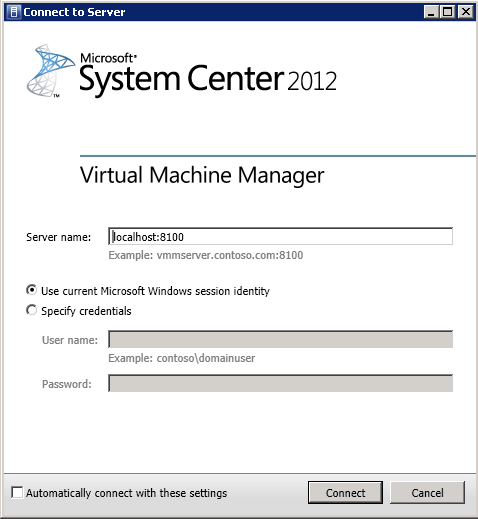Click the Virtual Machine Manager heading

[202, 175]
